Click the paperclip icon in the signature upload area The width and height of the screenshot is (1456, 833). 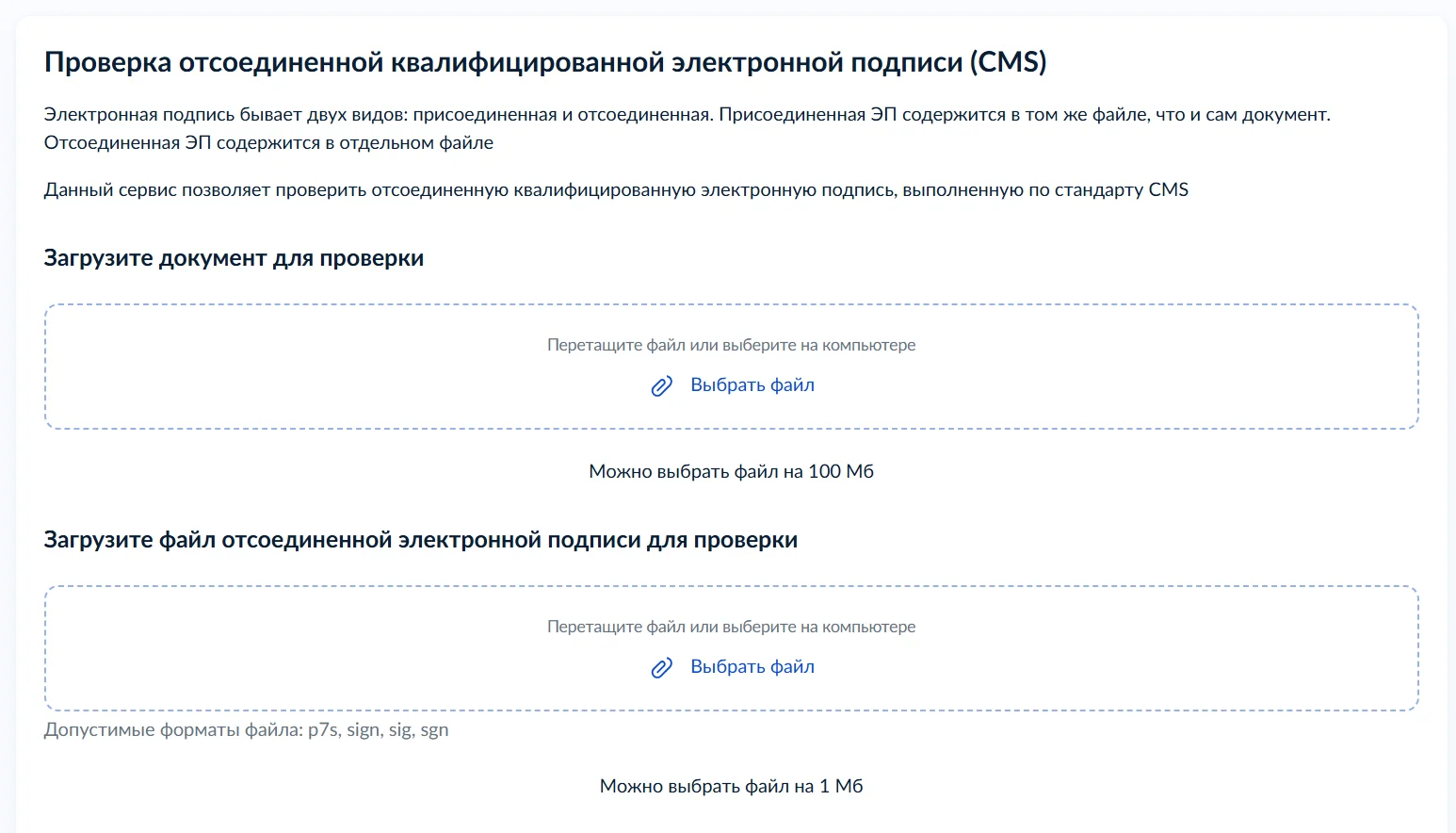(662, 668)
